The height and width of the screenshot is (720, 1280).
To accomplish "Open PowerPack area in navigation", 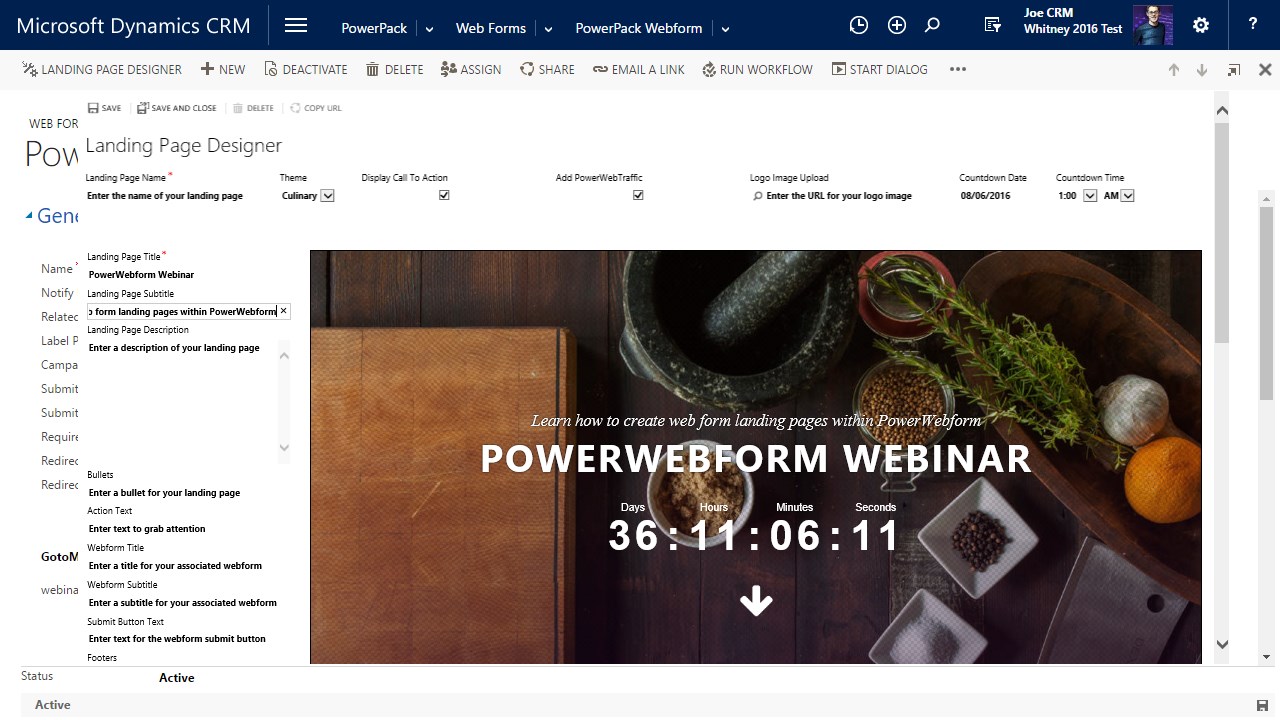I will (x=374, y=28).
